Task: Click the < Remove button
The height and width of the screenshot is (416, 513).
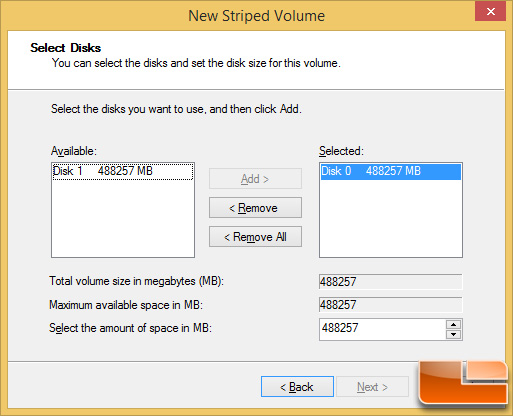Action: click(x=255, y=208)
